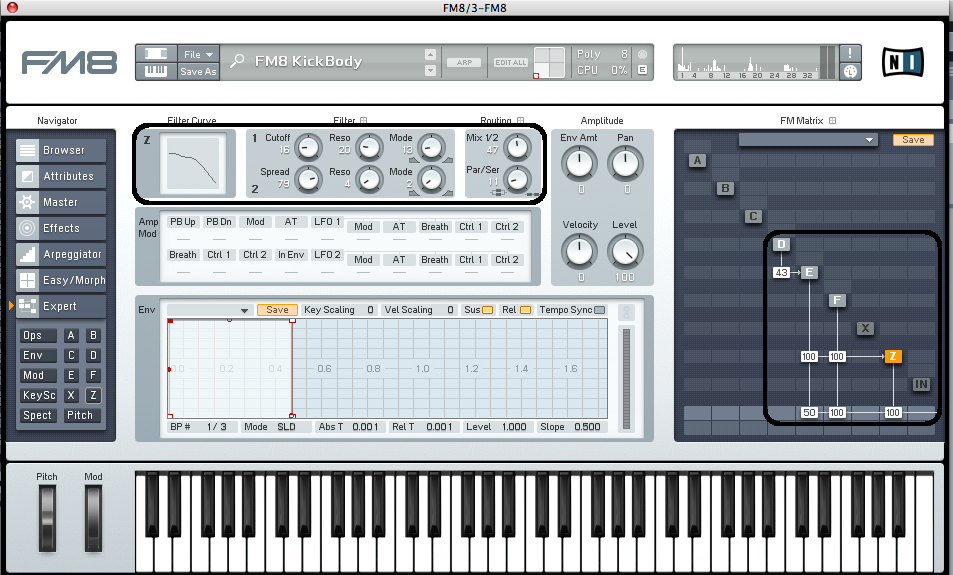
Task: Click the Filter 1 Cutoff knob
Action: pyautogui.click(x=308, y=146)
